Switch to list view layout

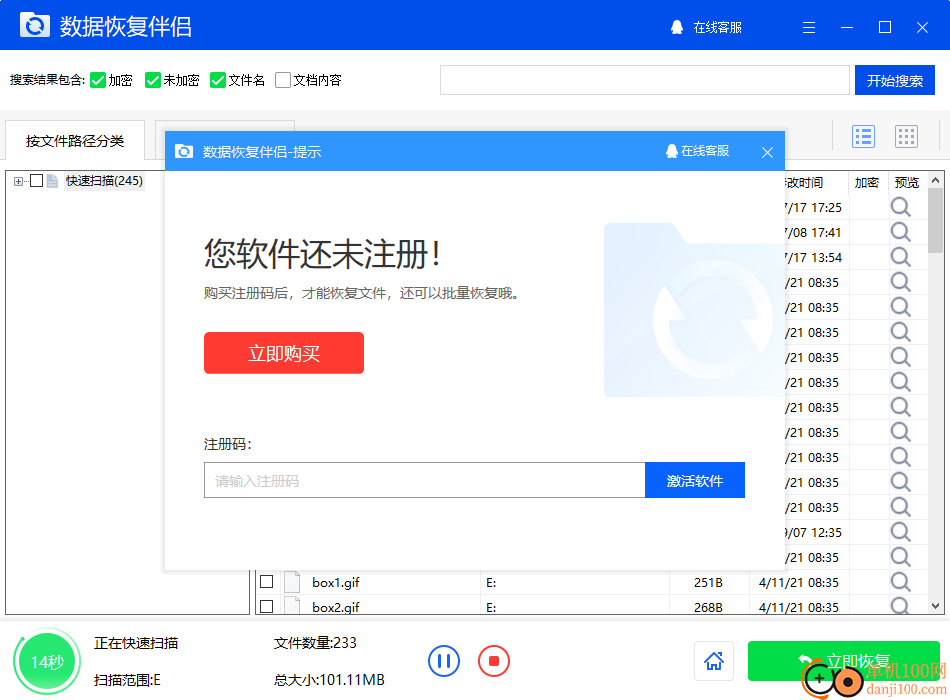[x=863, y=136]
